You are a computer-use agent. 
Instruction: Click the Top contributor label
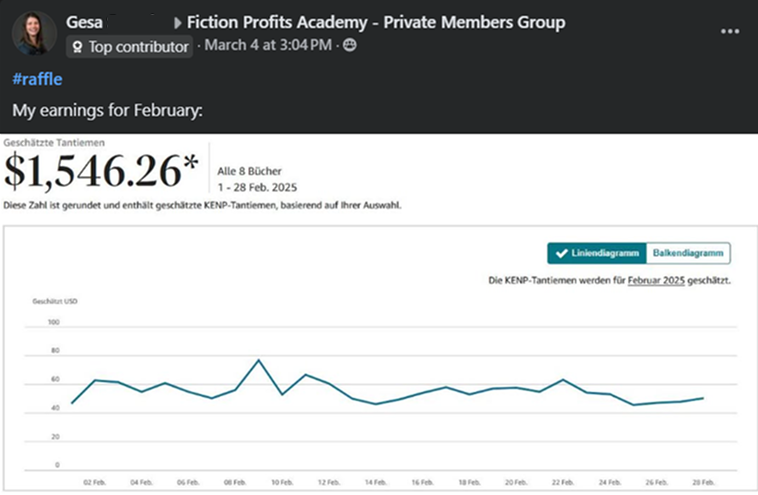pos(138,47)
